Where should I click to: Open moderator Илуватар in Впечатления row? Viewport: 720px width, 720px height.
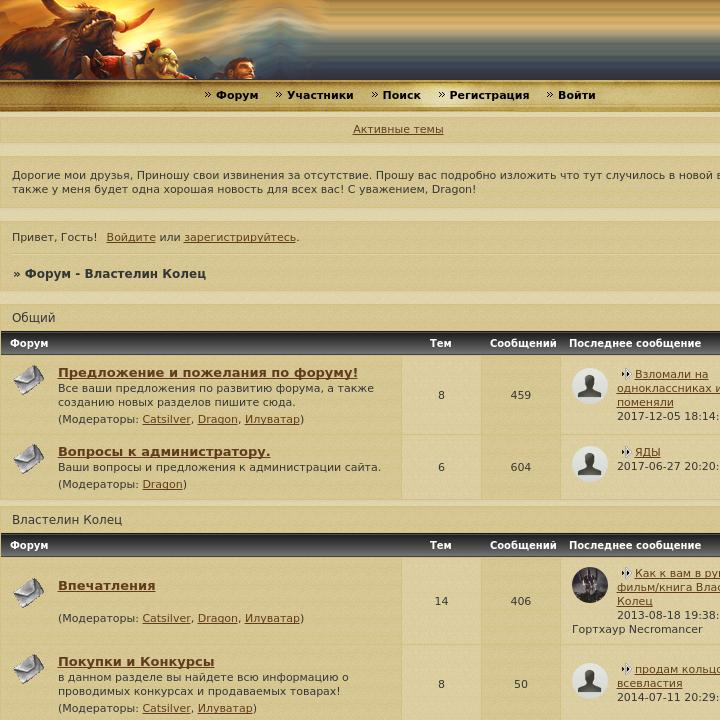tap(272, 619)
